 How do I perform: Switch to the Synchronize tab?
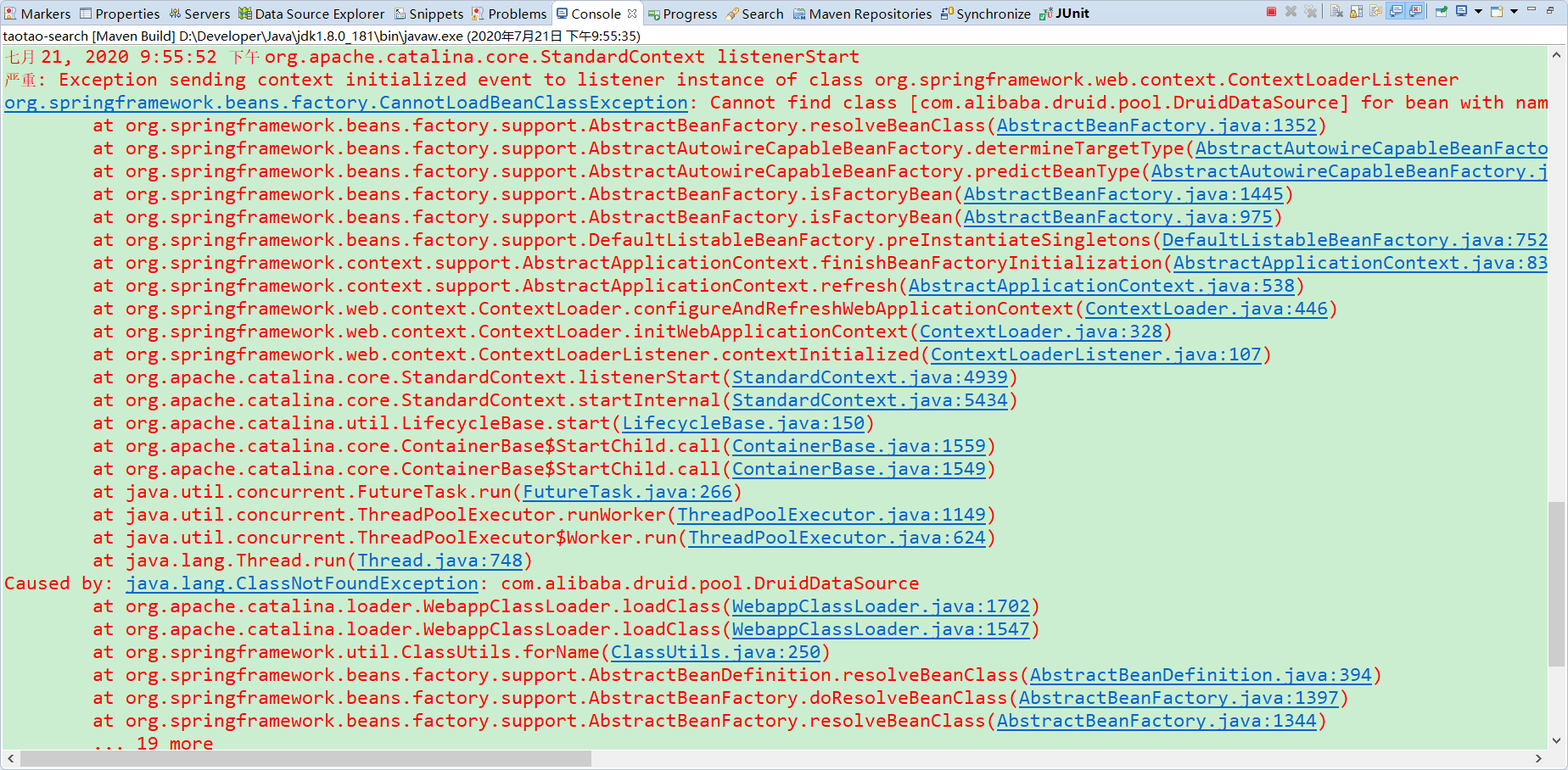point(985,14)
